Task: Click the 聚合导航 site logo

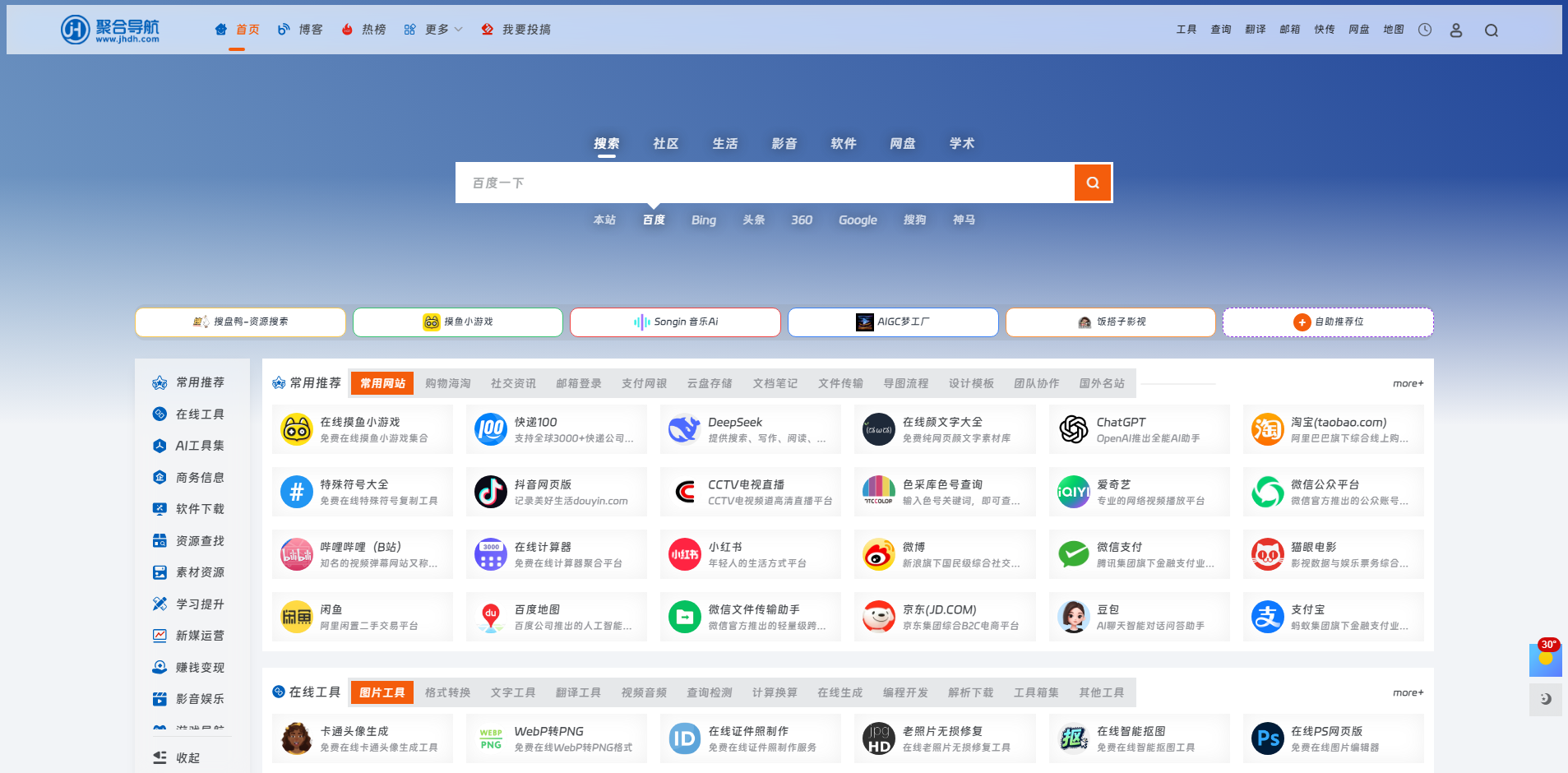Action: 110,30
